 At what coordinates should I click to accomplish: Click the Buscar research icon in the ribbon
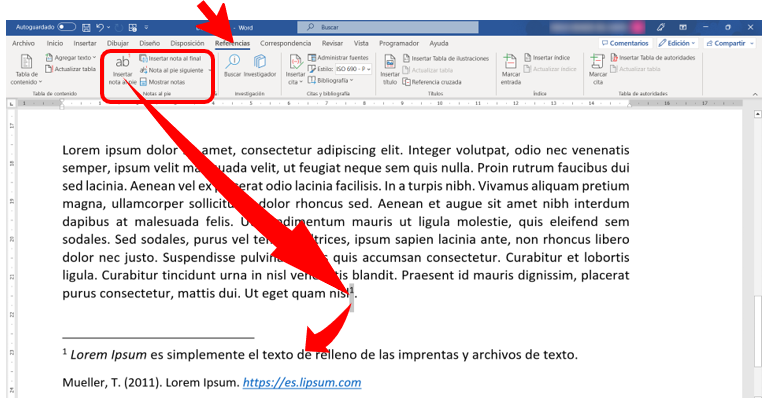233,65
